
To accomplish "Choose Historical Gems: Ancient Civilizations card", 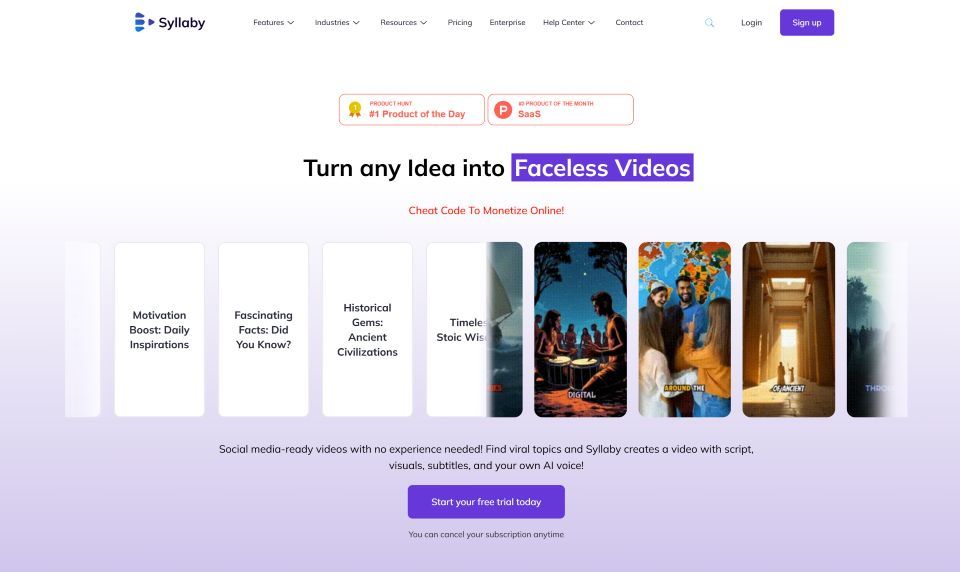I will point(367,329).
